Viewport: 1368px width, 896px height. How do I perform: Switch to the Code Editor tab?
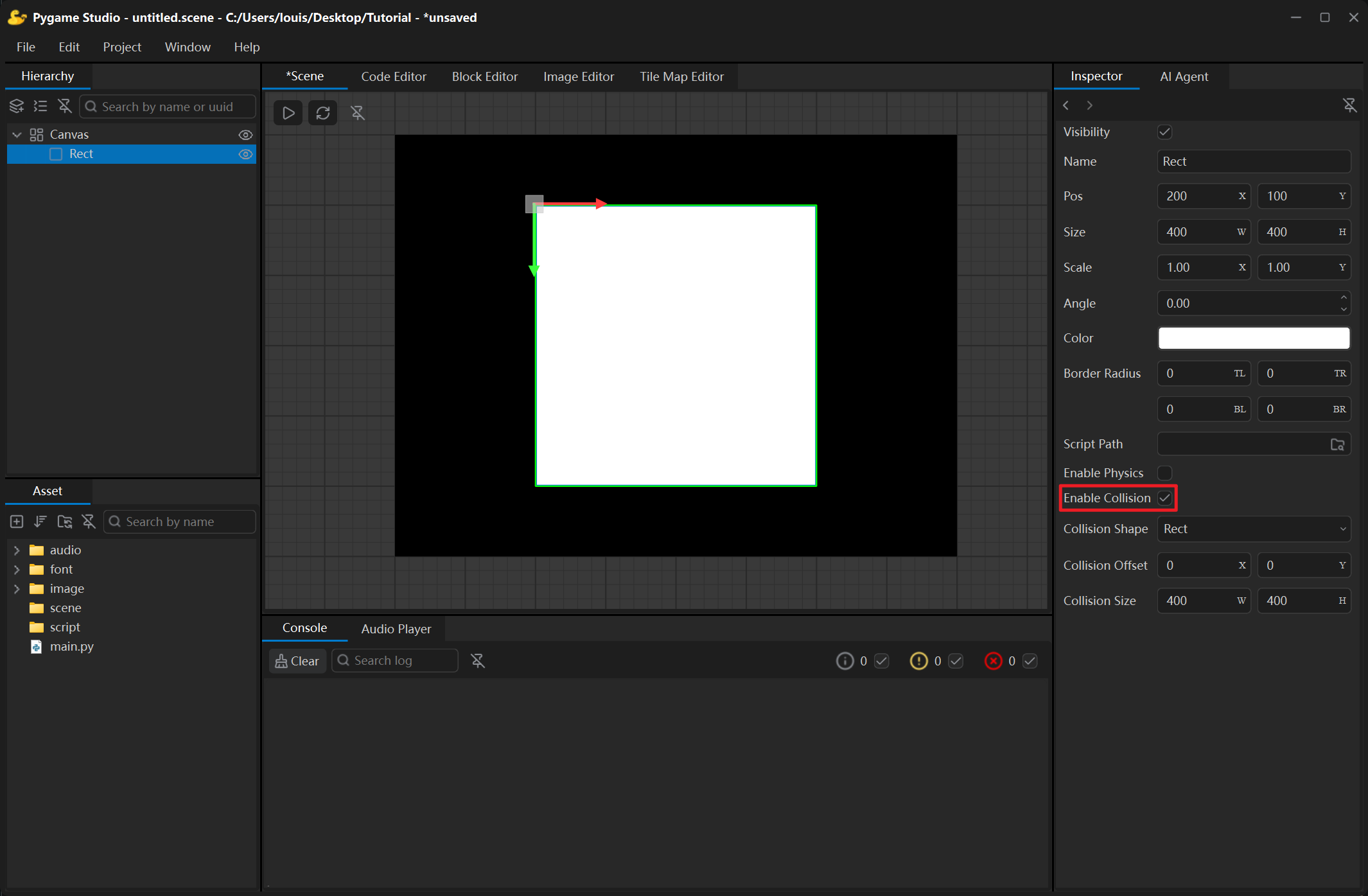[x=394, y=76]
